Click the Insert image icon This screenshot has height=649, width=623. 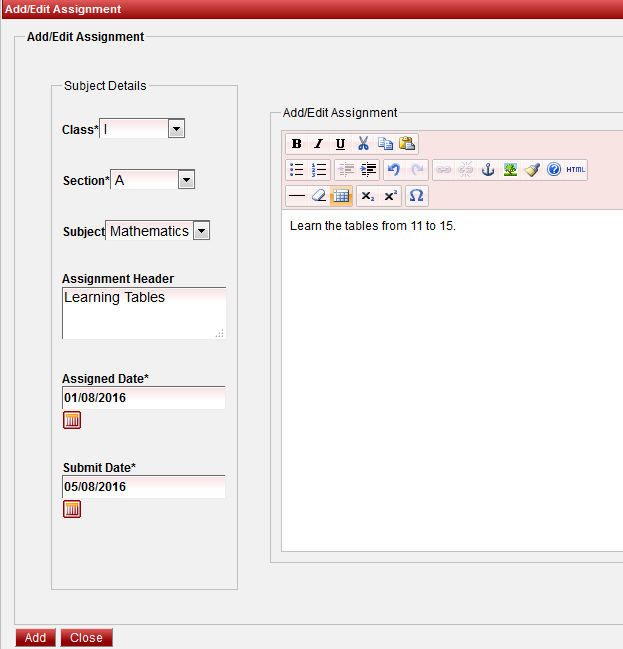coord(510,170)
